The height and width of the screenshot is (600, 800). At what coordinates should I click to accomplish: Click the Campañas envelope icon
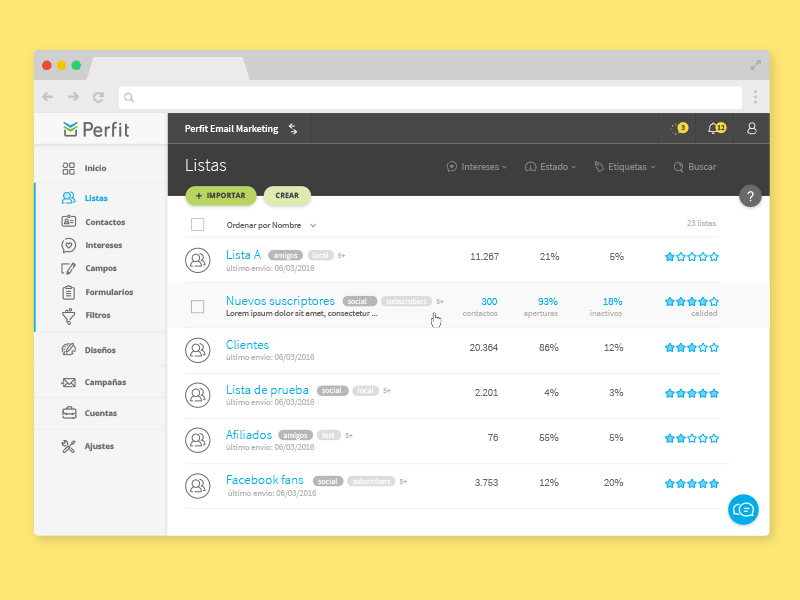point(68,382)
